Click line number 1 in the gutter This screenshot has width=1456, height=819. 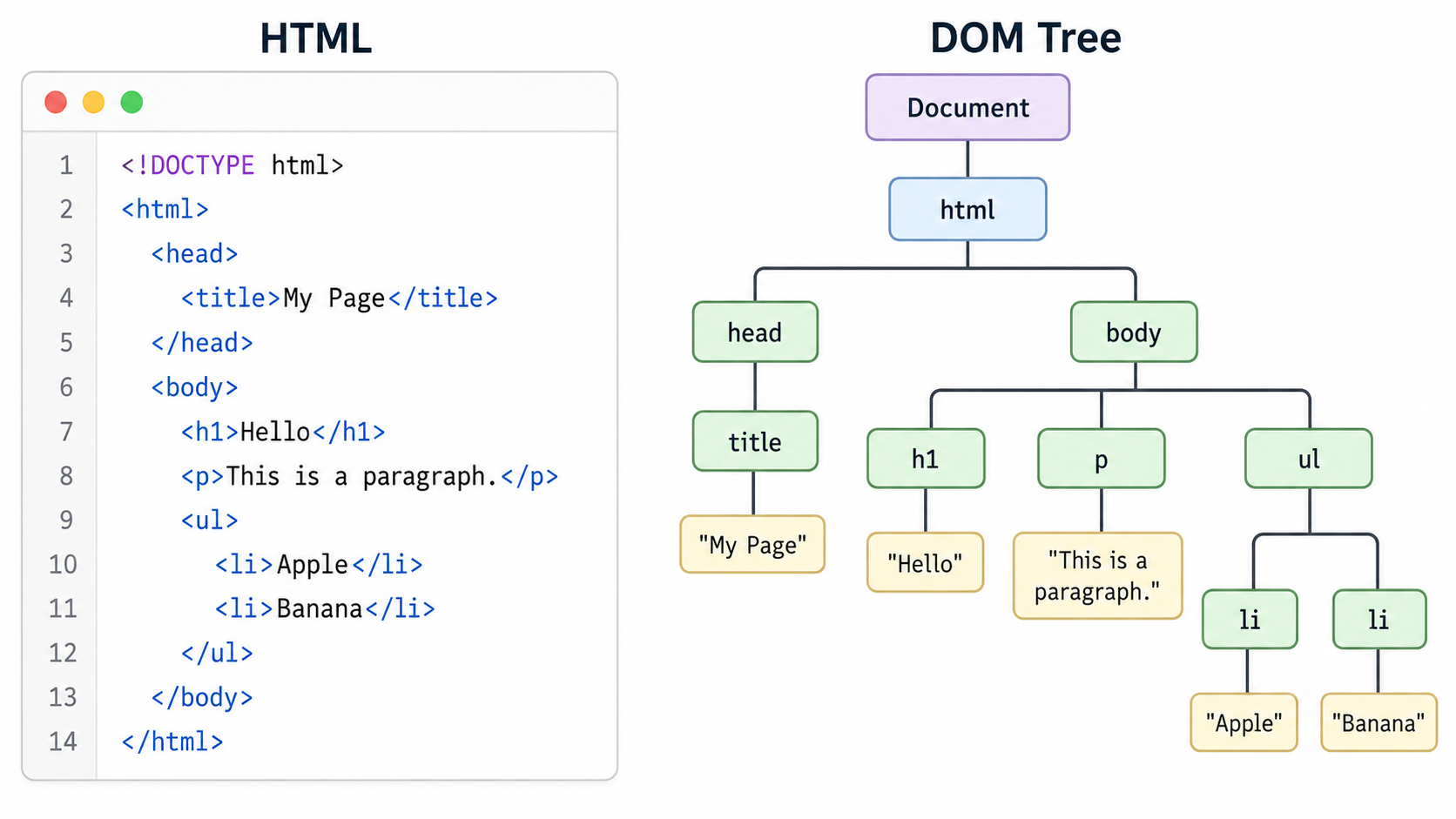pos(66,164)
